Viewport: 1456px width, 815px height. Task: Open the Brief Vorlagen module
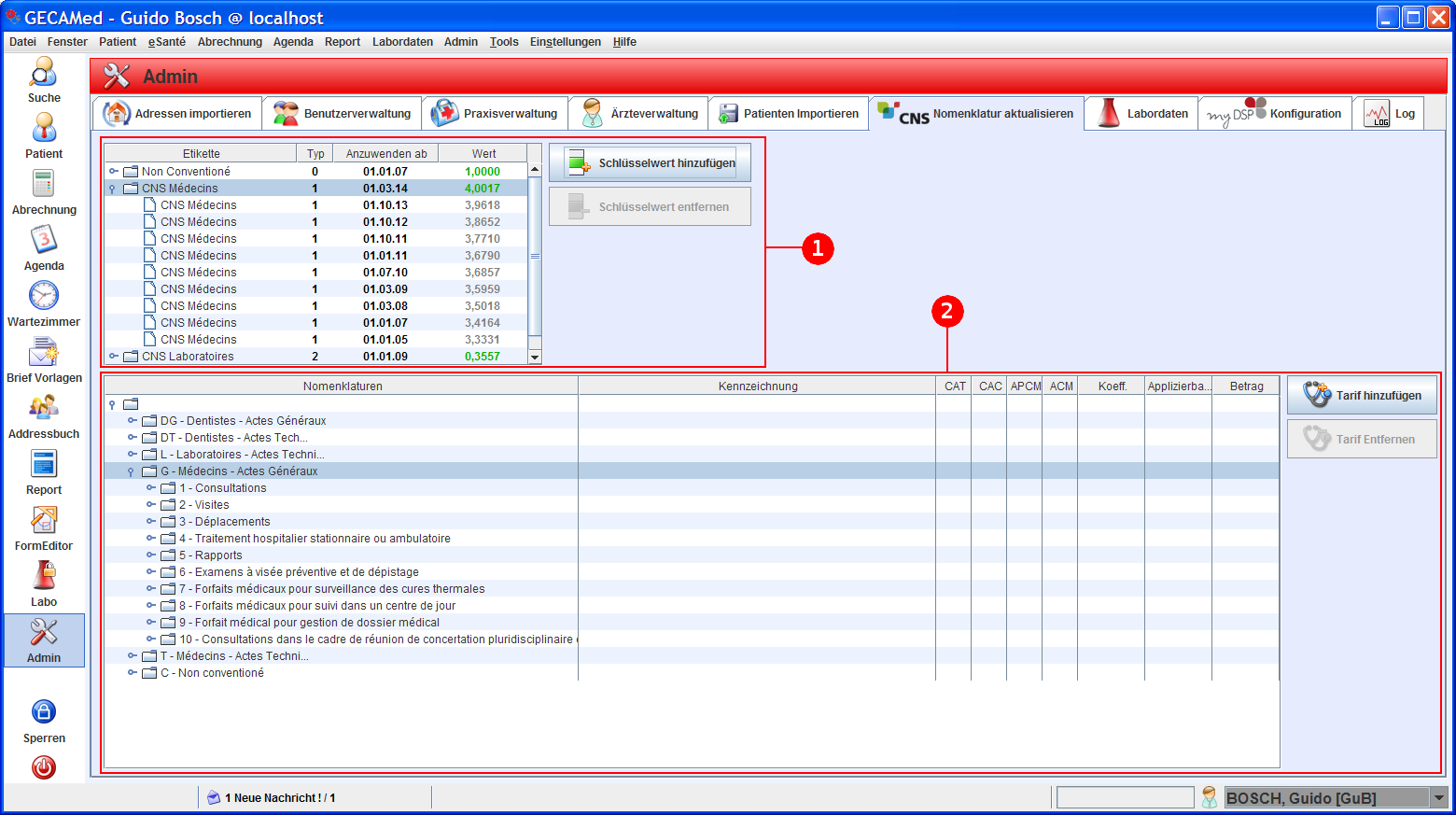[x=44, y=353]
